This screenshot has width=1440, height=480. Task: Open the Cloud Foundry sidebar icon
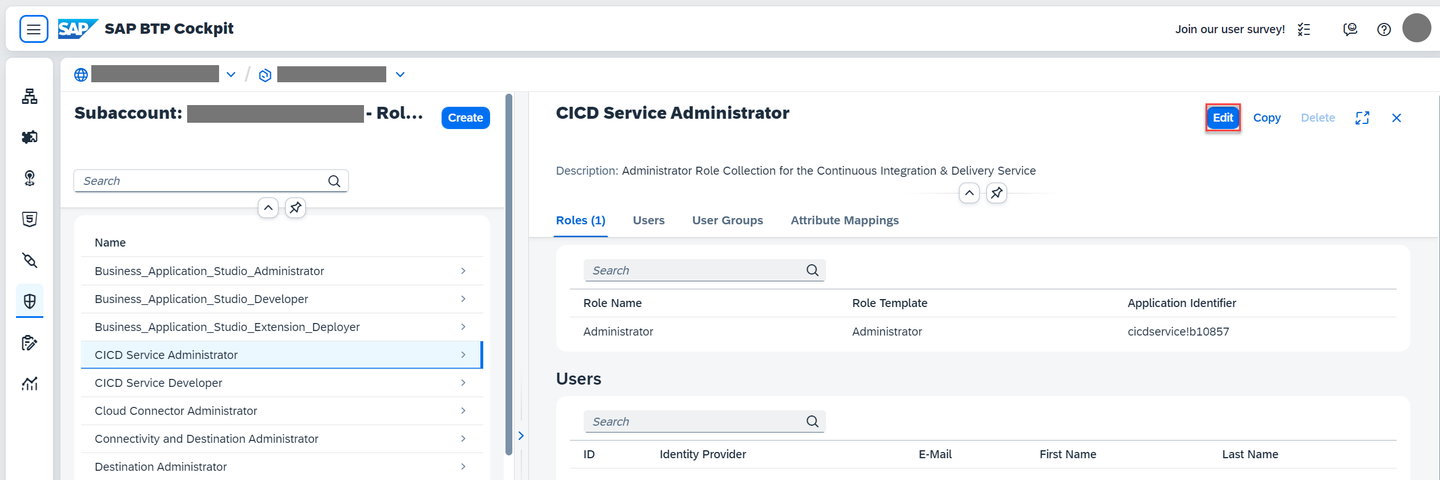click(x=30, y=178)
